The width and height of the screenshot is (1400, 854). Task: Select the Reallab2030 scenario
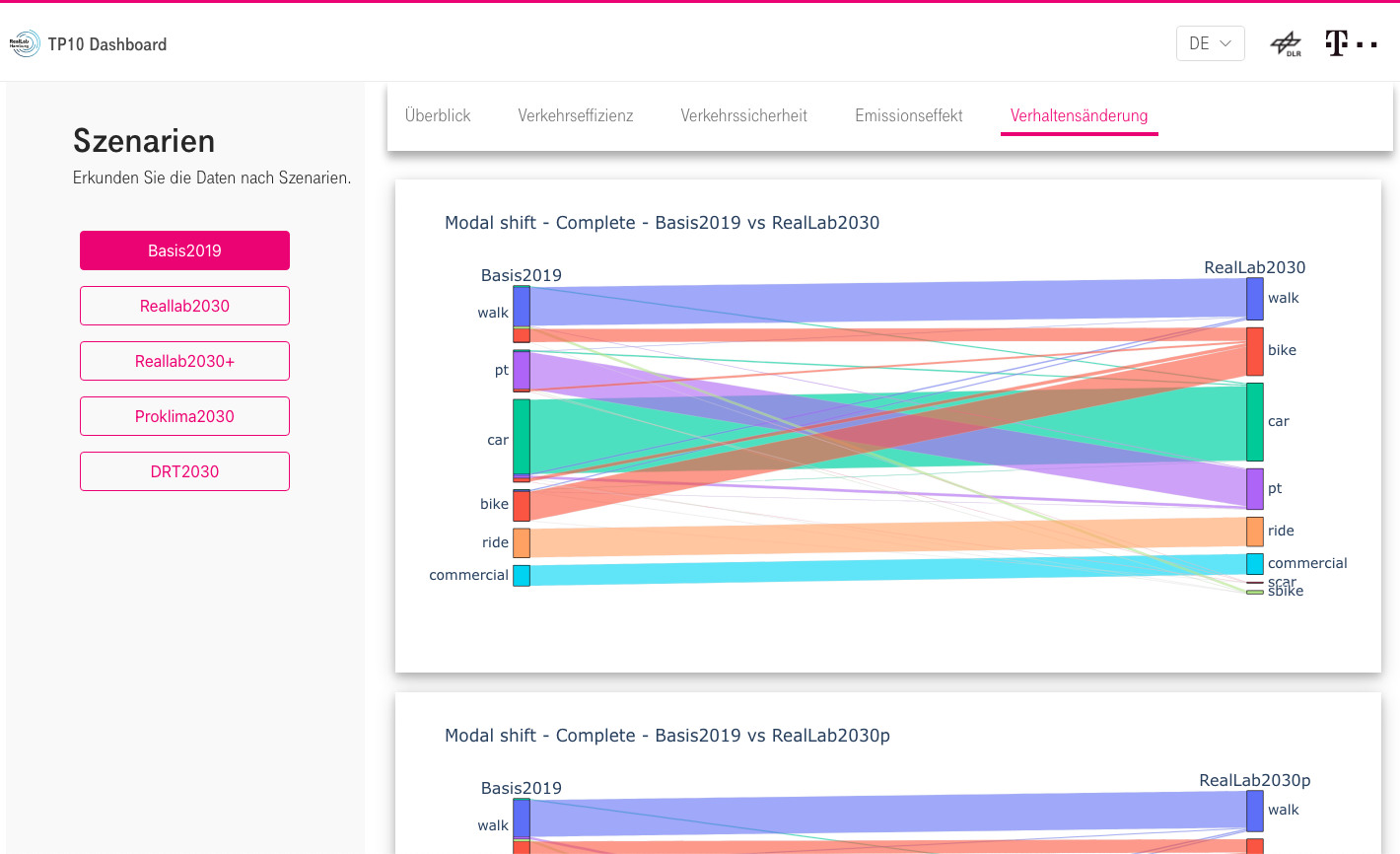point(184,306)
